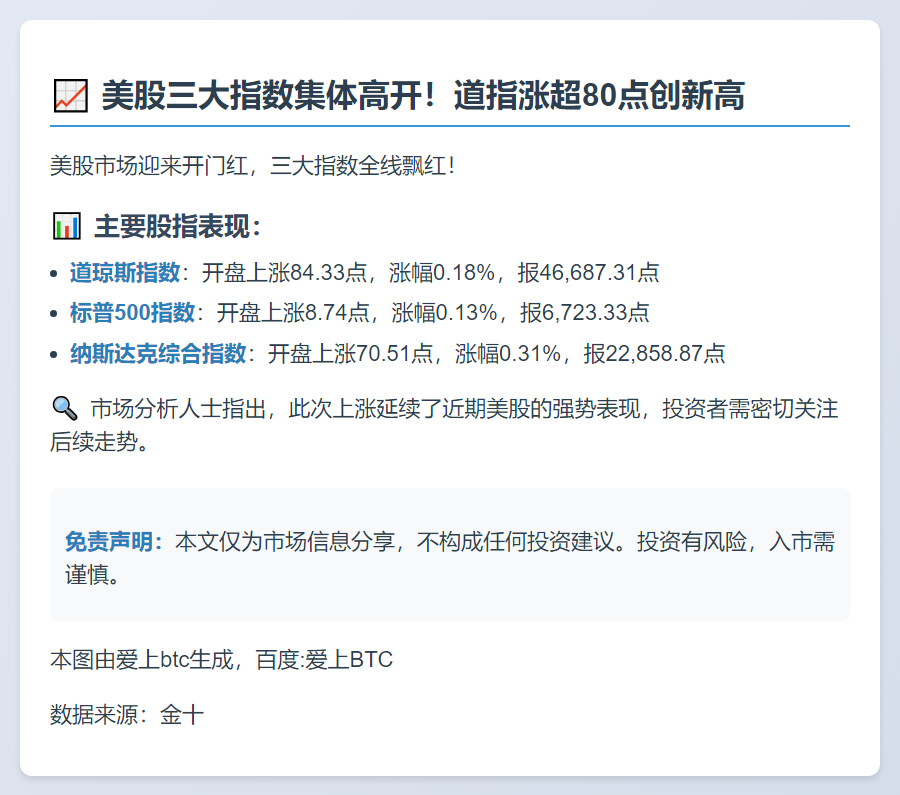Open the 纳斯达克综合指数 blue link
Image resolution: width=900 pixels, height=795 pixels.
[x=157, y=353]
